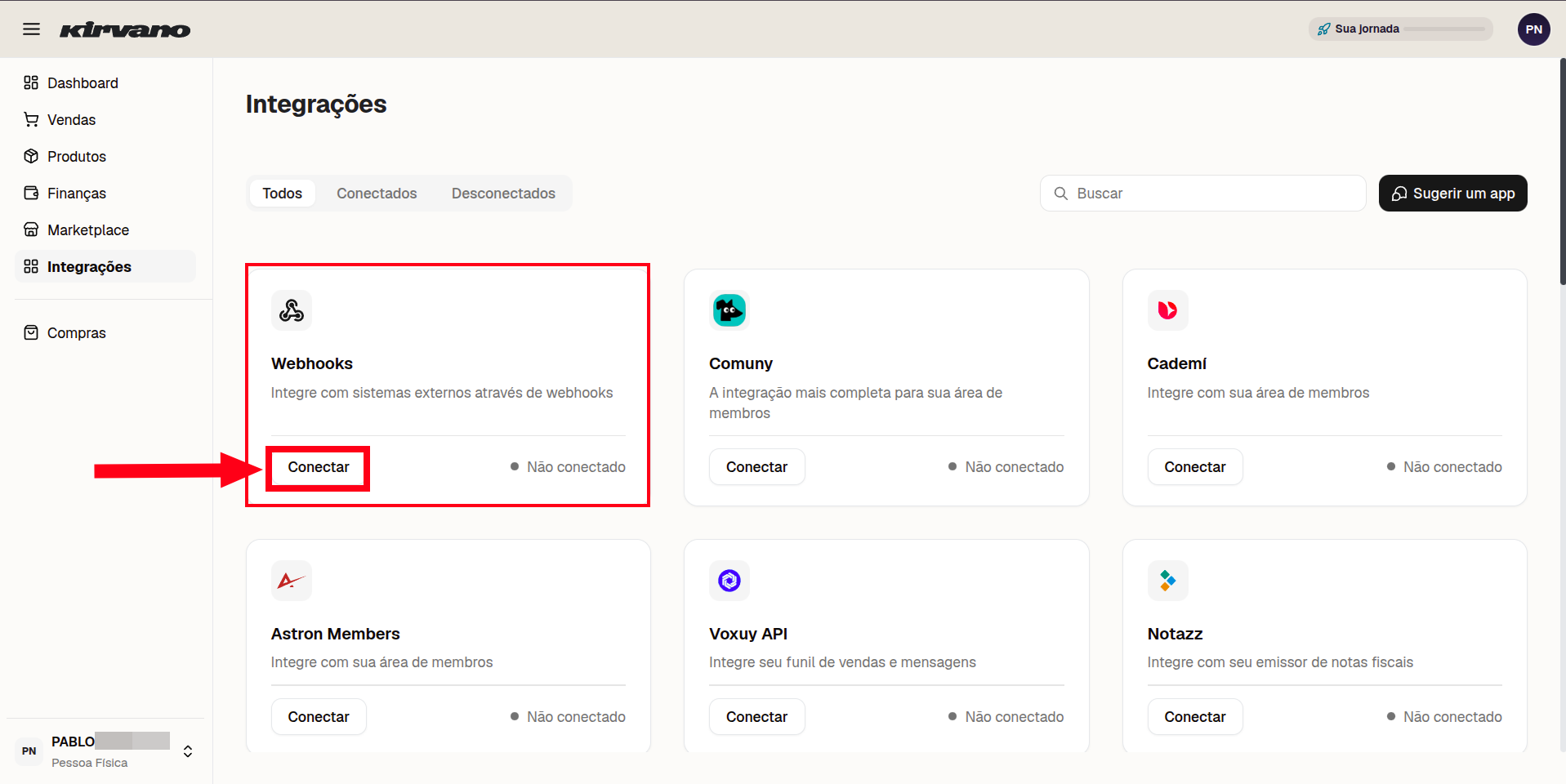The height and width of the screenshot is (784, 1566).
Task: Click Comuny's Não conectado status
Action: (1006, 467)
